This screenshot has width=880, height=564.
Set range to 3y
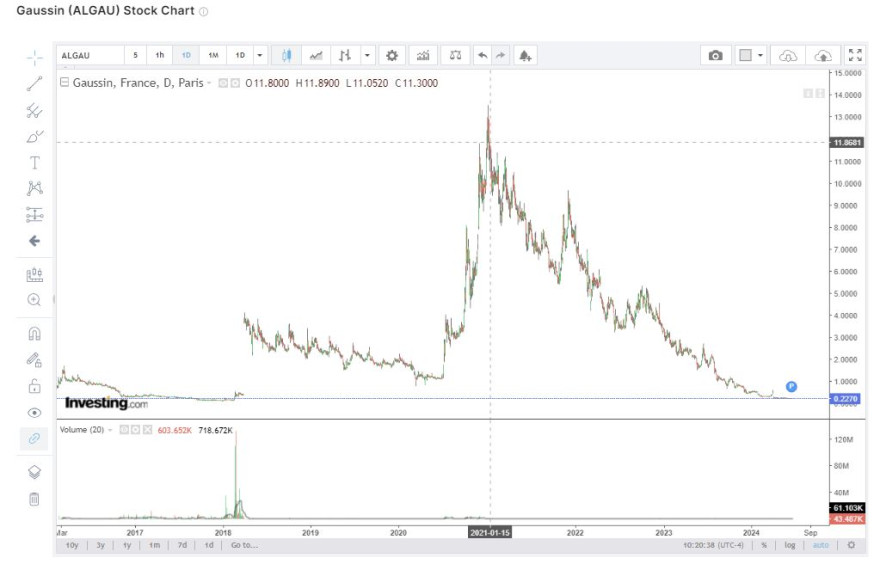pyautogui.click(x=100, y=545)
